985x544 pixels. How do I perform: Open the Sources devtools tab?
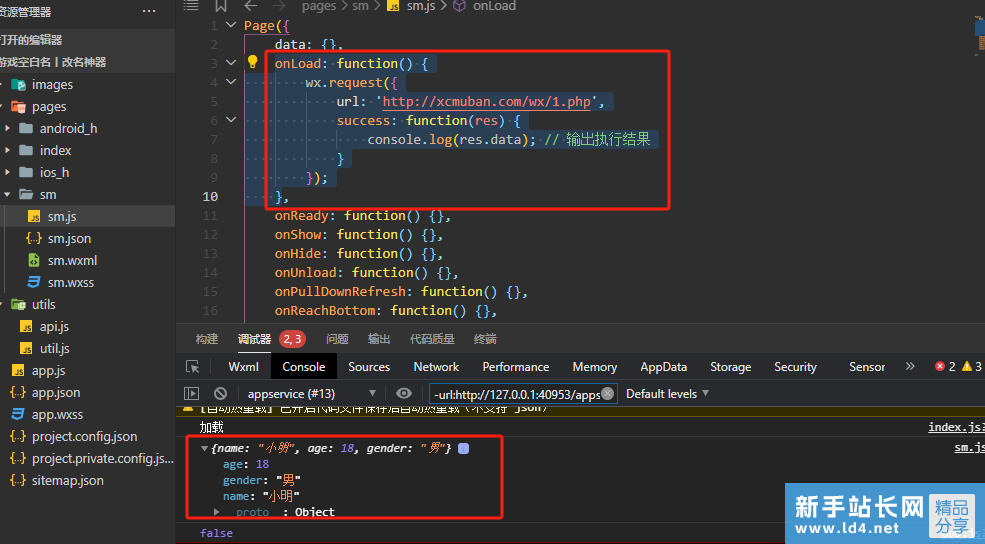(369, 367)
